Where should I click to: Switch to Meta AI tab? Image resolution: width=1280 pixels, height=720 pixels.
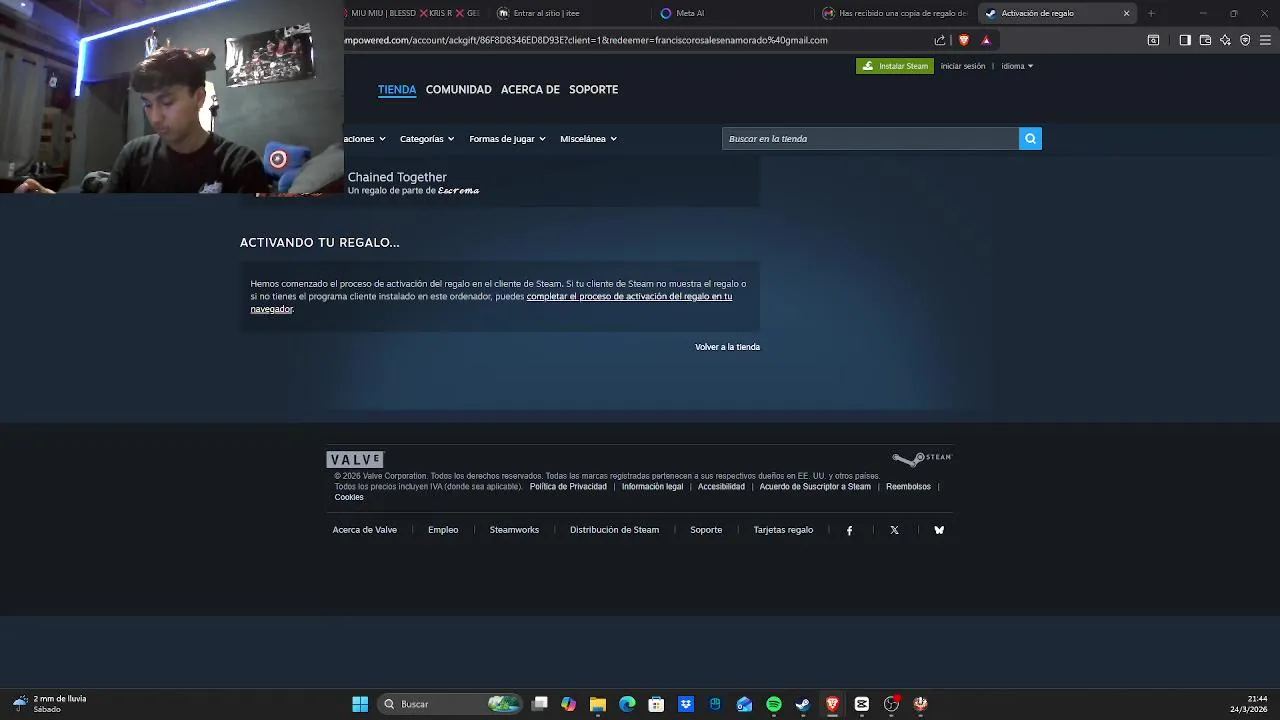732,13
